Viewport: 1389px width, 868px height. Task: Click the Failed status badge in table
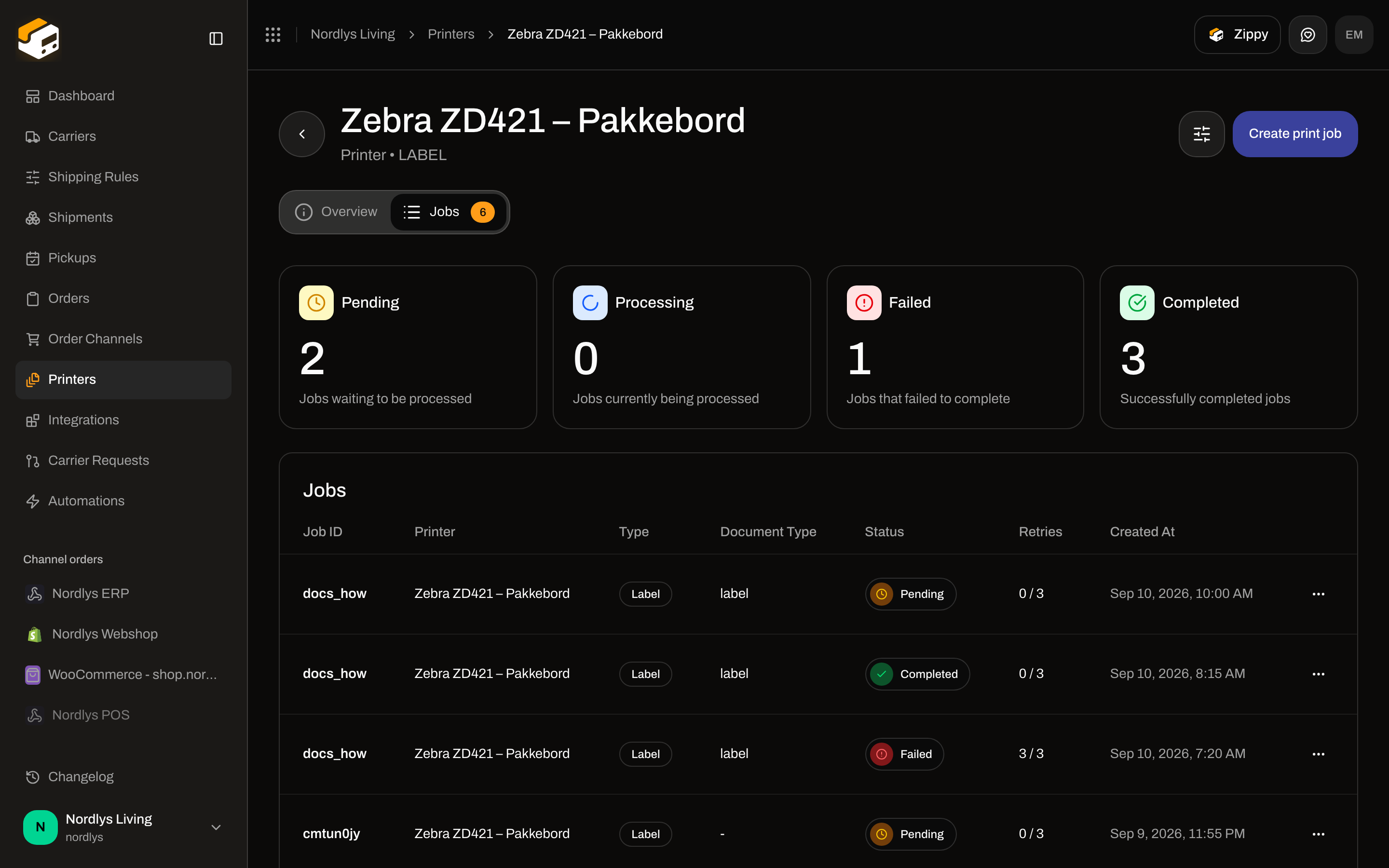(904, 754)
